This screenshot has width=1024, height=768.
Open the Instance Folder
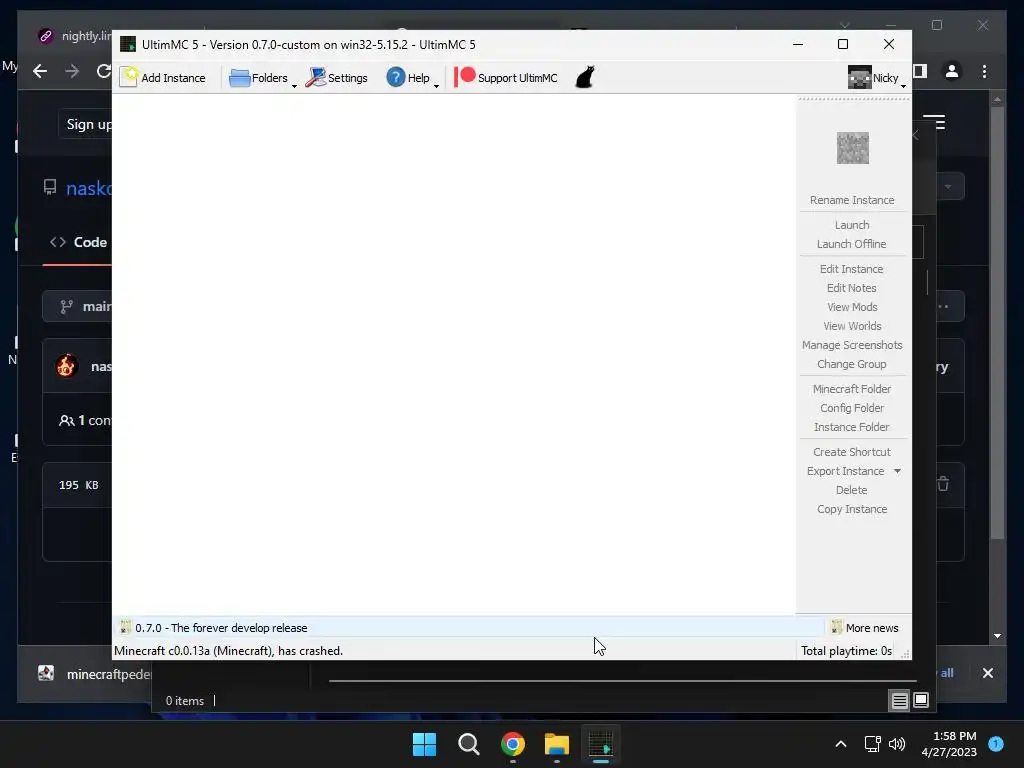tap(852, 426)
